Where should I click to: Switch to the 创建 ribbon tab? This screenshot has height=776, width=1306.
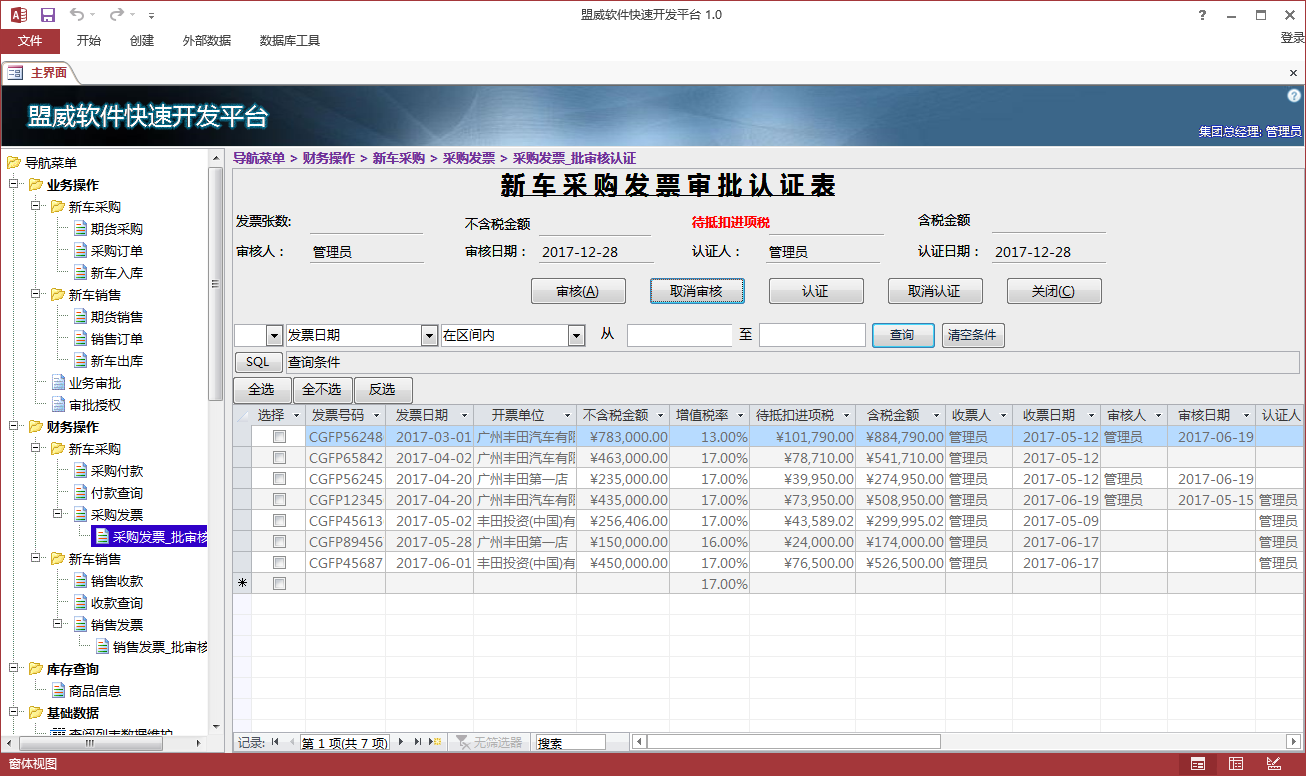coord(142,41)
